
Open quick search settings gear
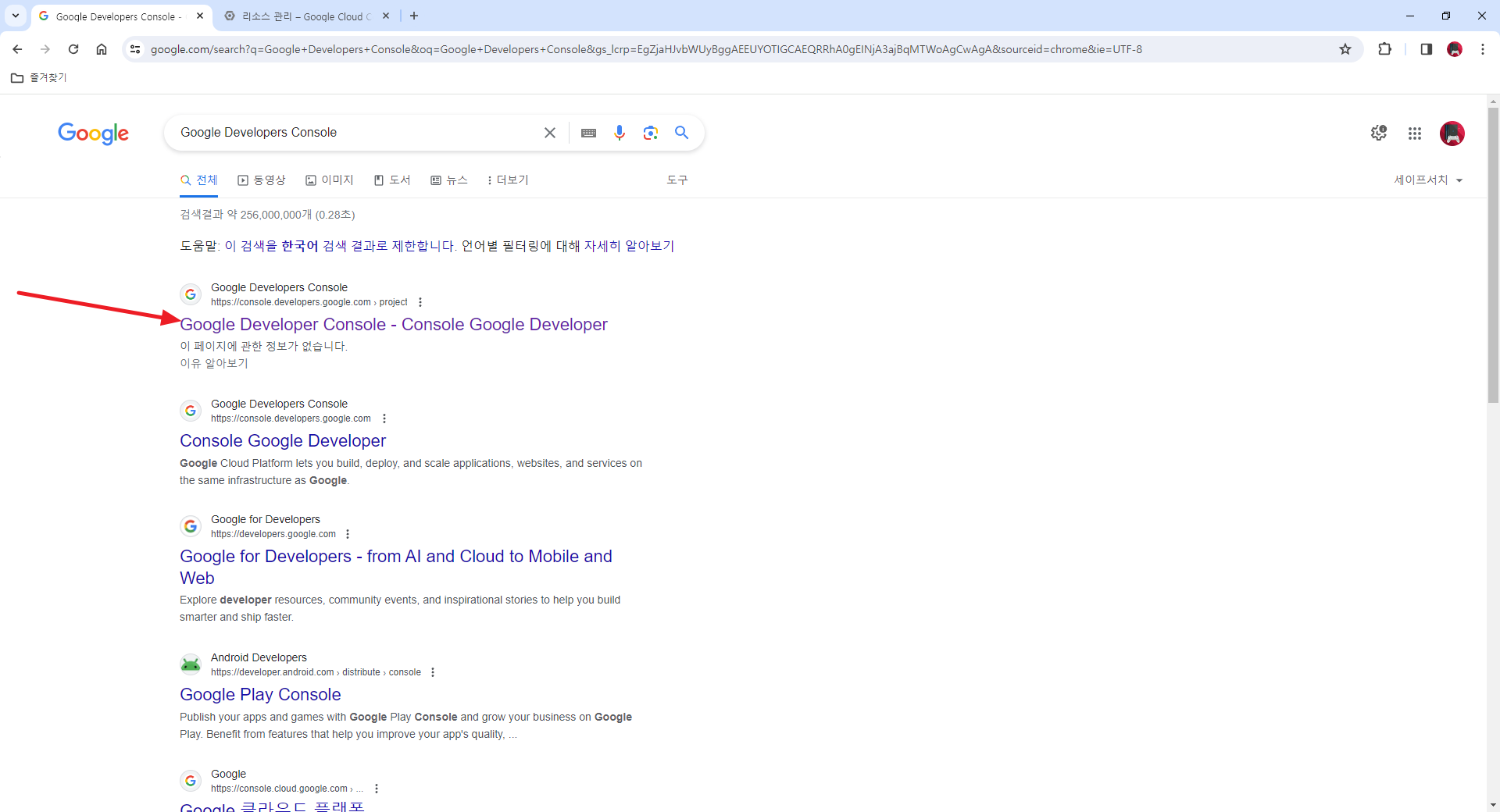pyautogui.click(x=1378, y=133)
